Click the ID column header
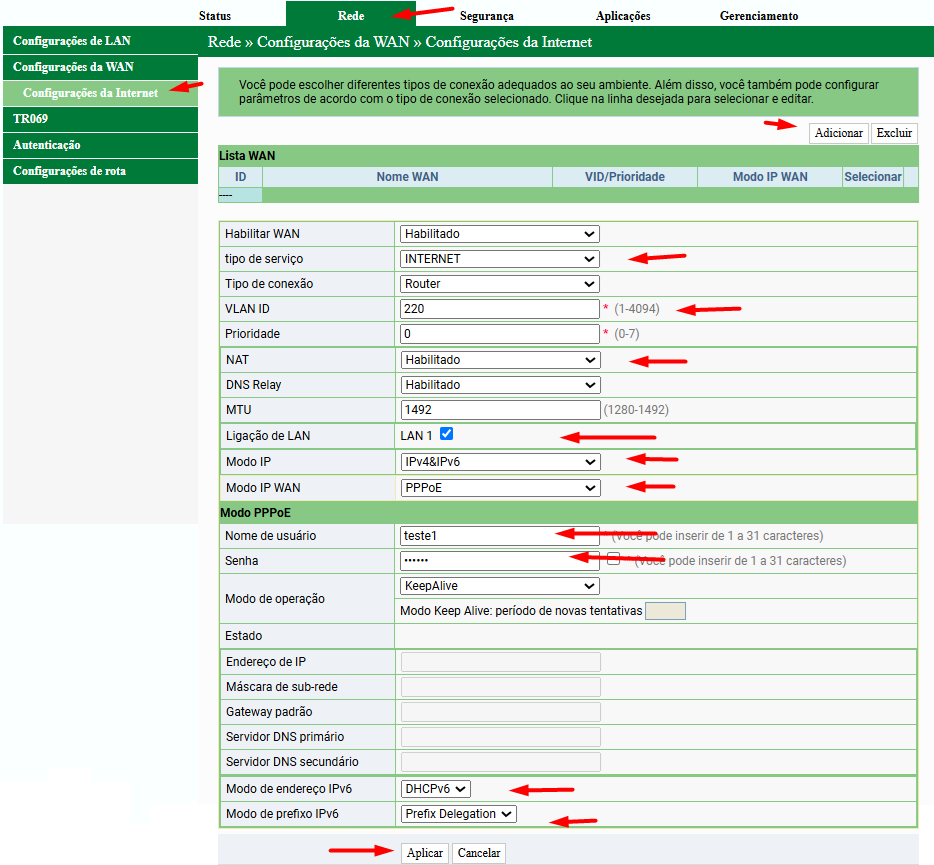Viewport: 934px width, 865px height. coord(241,177)
